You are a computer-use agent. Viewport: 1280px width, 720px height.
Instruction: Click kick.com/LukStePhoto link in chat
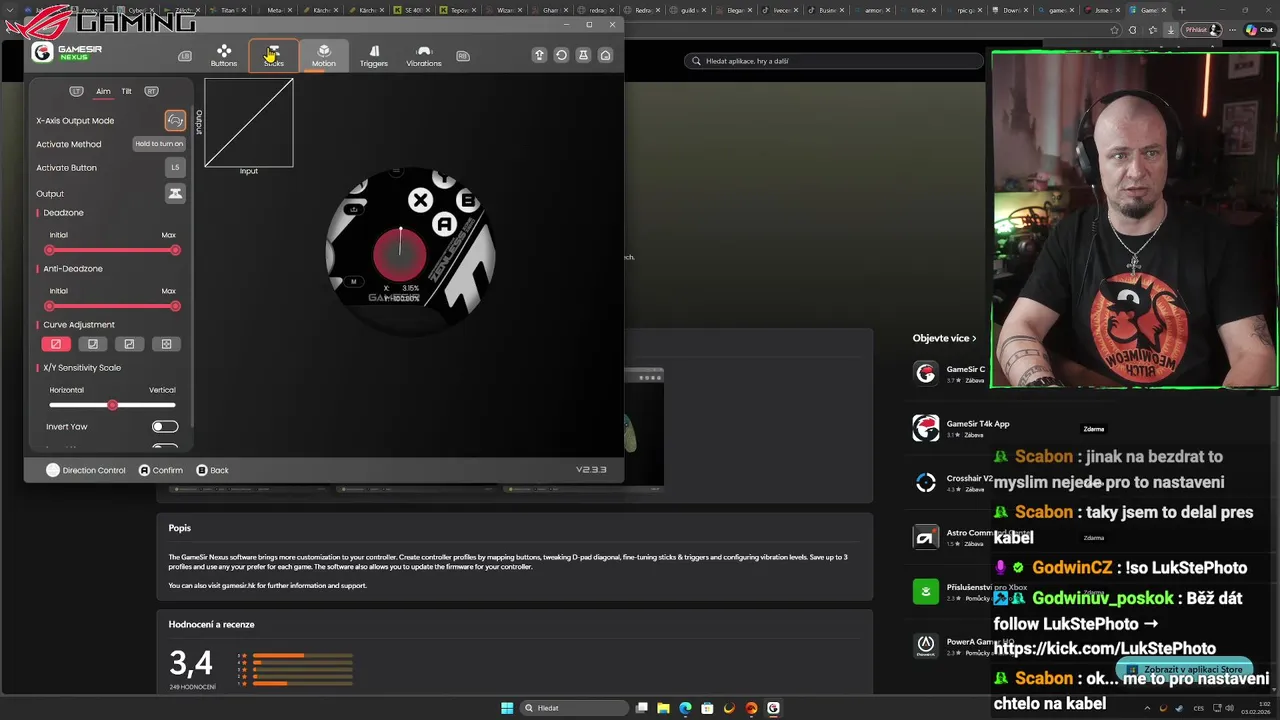(1105, 648)
